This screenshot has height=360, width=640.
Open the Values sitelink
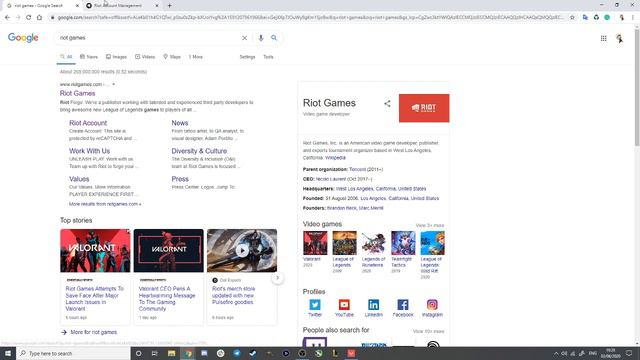click(79, 179)
